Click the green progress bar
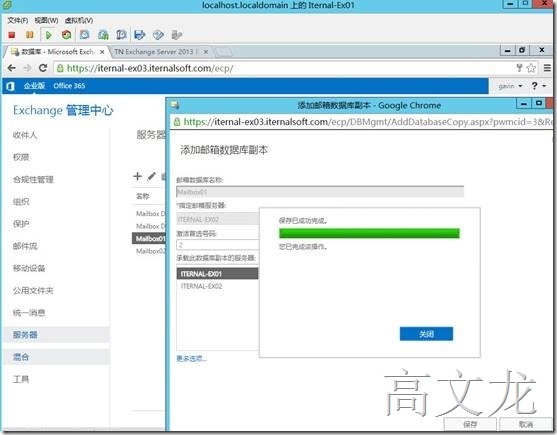Viewport: 557px width, 435px height. click(x=369, y=233)
